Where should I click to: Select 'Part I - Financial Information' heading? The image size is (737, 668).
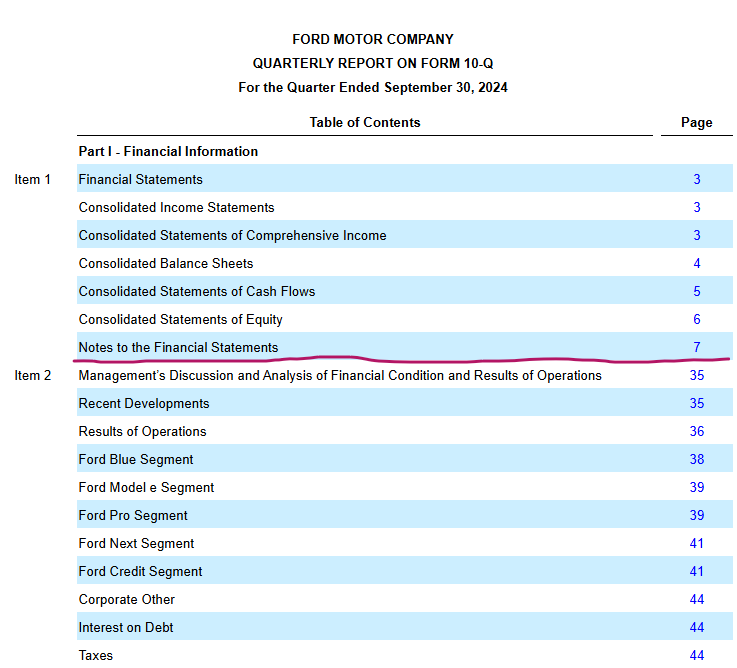tap(168, 151)
